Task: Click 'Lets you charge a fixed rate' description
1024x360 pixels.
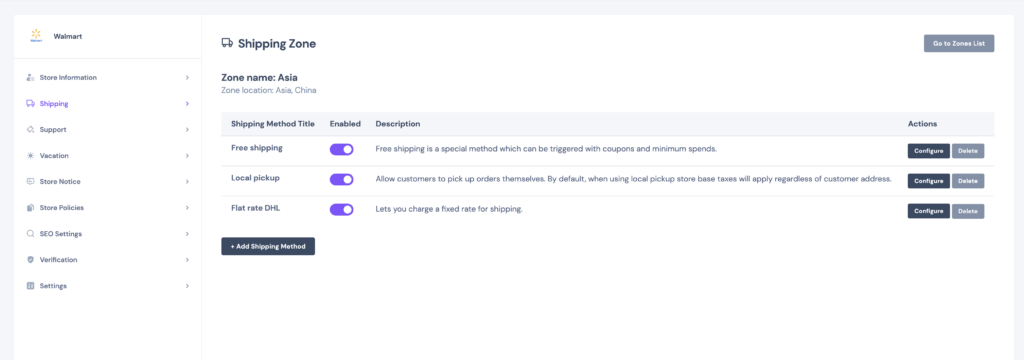Action: tap(449, 210)
